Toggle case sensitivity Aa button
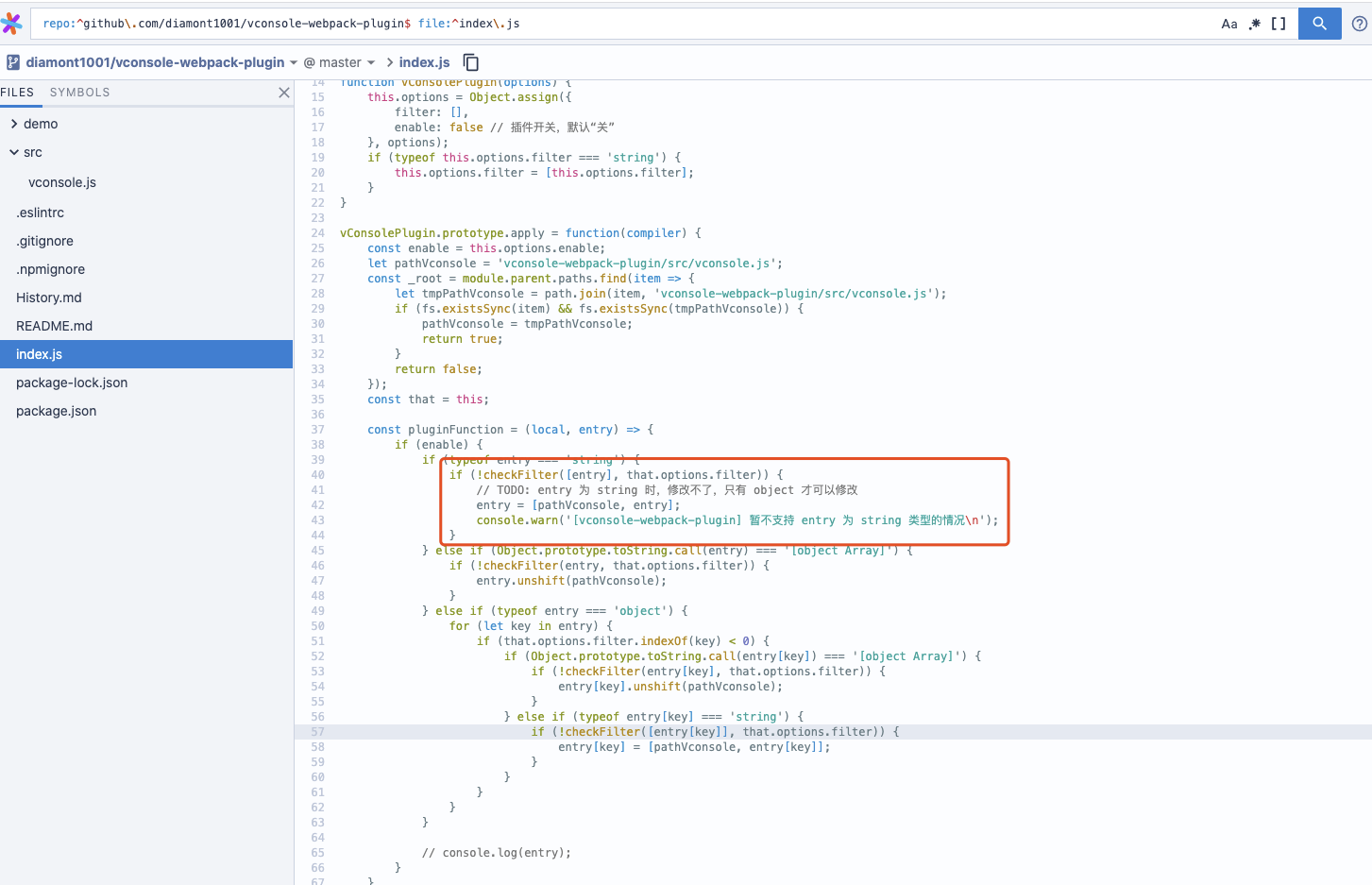1372x885 pixels. pyautogui.click(x=1229, y=24)
